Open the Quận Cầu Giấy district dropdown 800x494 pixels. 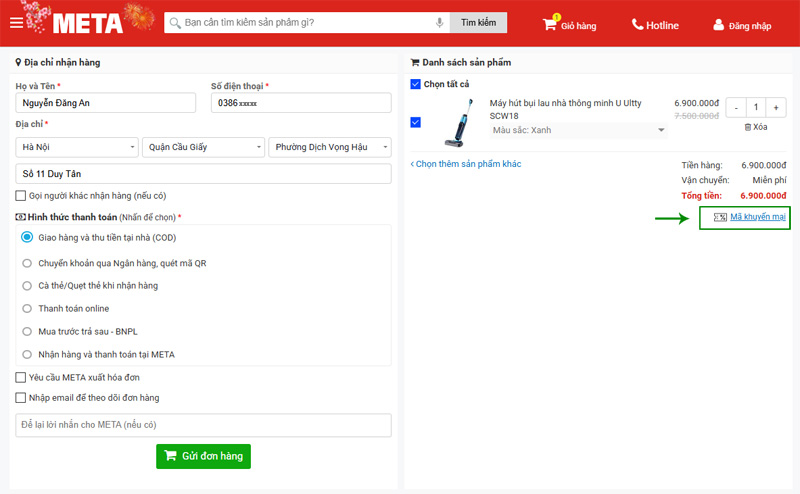coord(202,147)
